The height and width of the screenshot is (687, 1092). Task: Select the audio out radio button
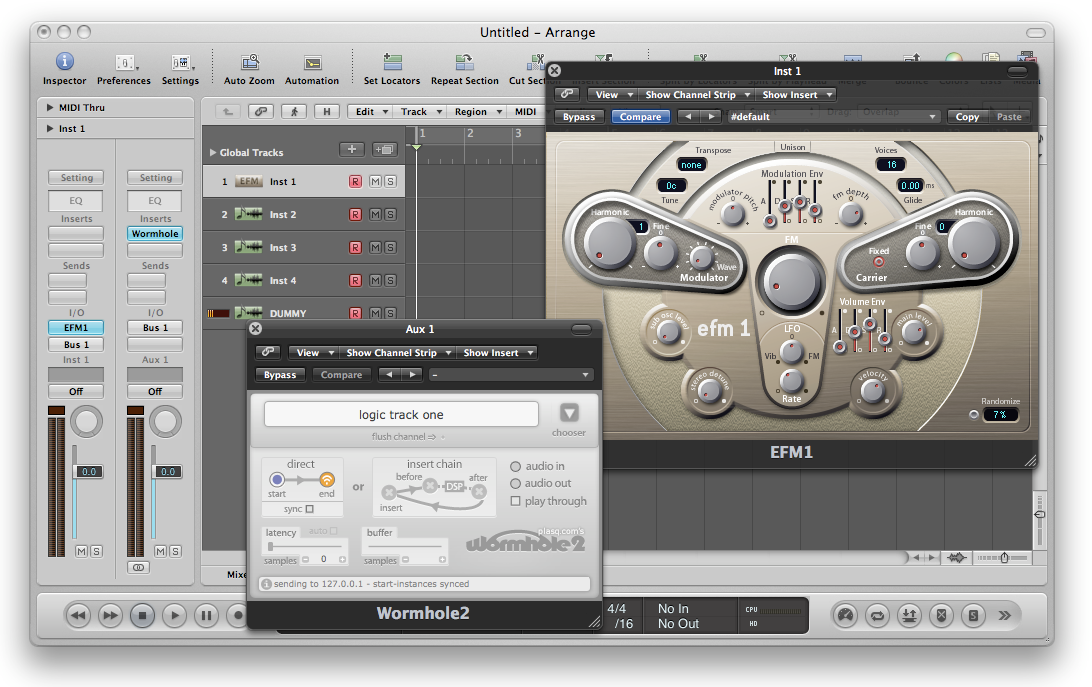(x=515, y=484)
